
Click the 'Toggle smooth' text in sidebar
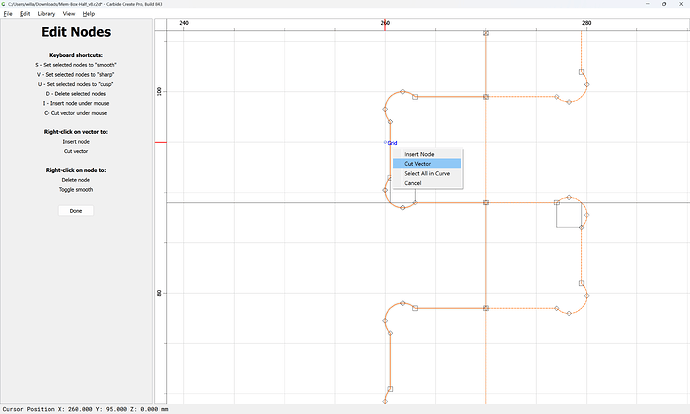tap(76, 190)
